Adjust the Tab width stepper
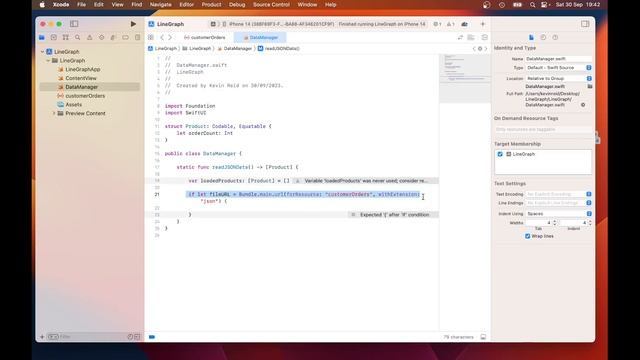This screenshot has height=360, width=640. point(554,223)
